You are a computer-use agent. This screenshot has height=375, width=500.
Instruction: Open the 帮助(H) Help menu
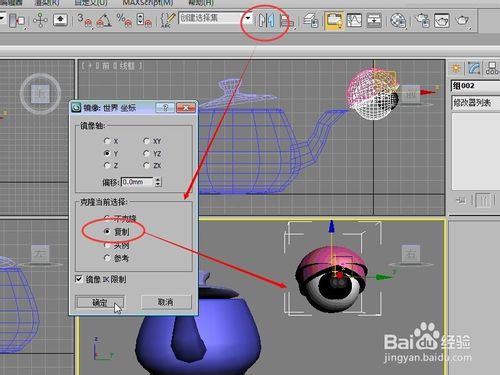click(x=201, y=3)
